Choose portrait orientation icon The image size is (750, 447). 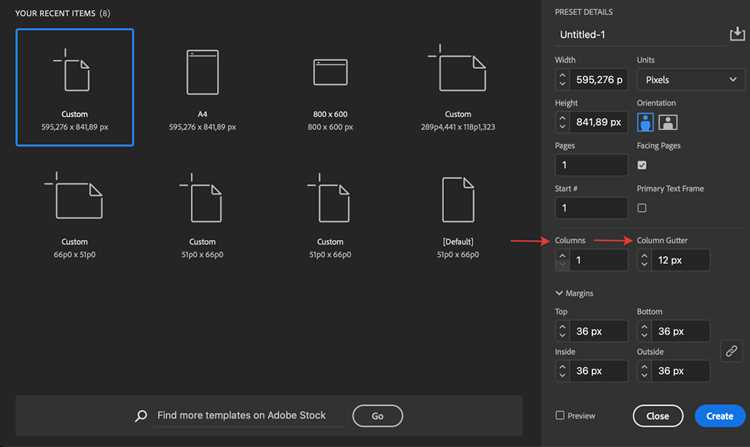[x=645, y=122]
